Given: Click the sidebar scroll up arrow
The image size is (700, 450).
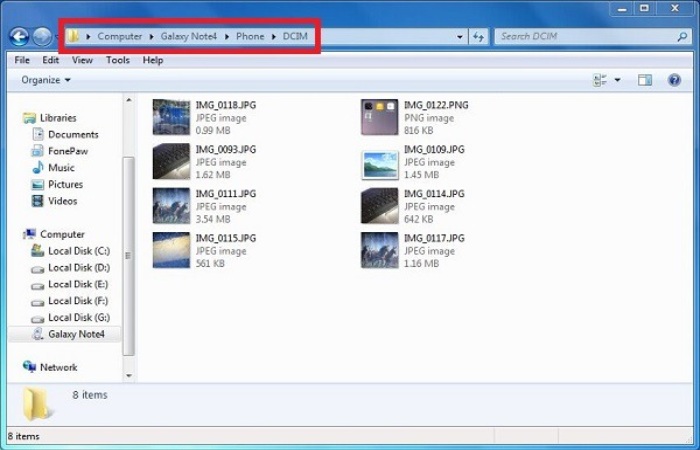Looking at the screenshot, I should [129, 100].
